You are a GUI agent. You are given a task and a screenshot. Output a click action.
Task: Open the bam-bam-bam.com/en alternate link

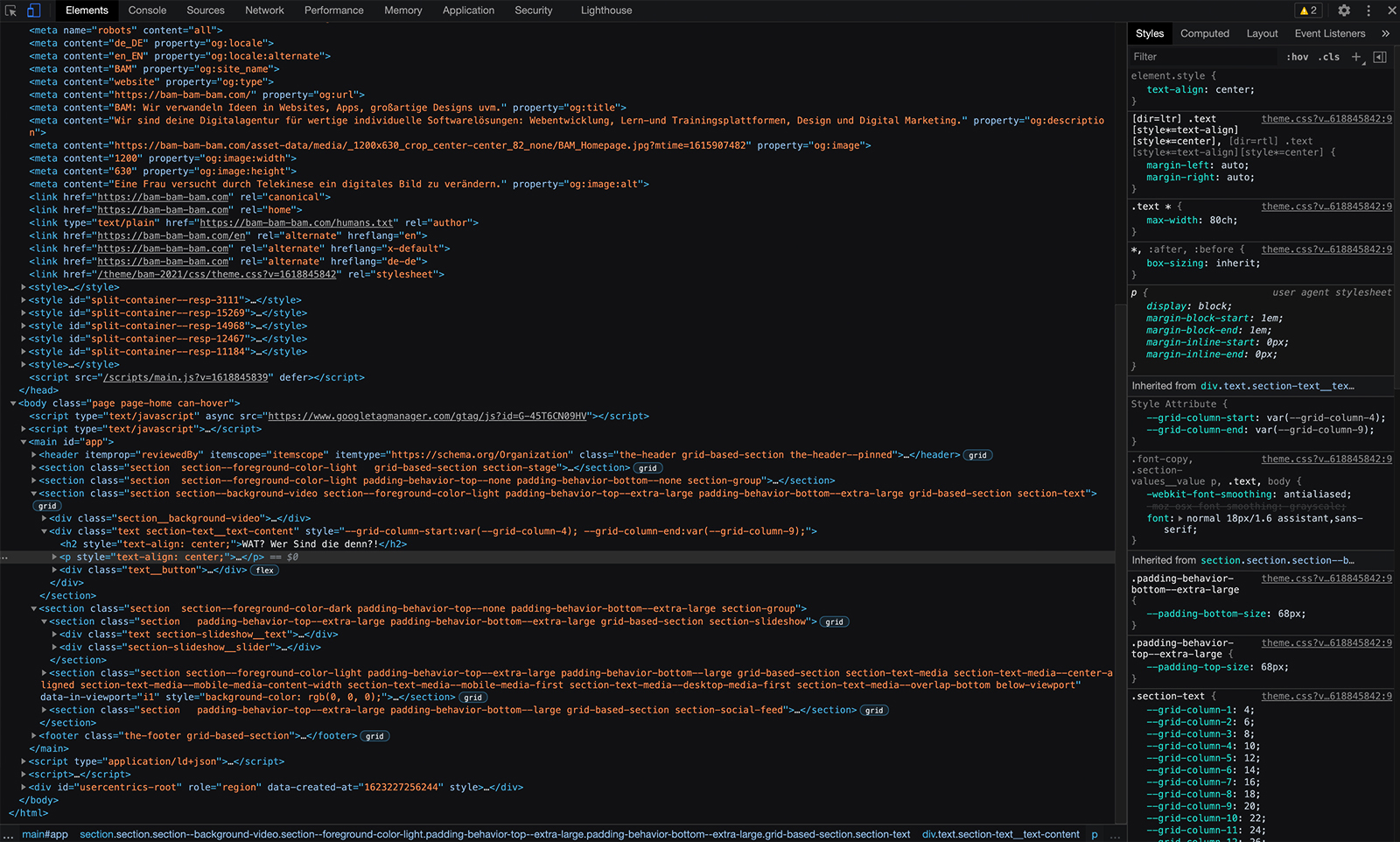click(x=171, y=236)
